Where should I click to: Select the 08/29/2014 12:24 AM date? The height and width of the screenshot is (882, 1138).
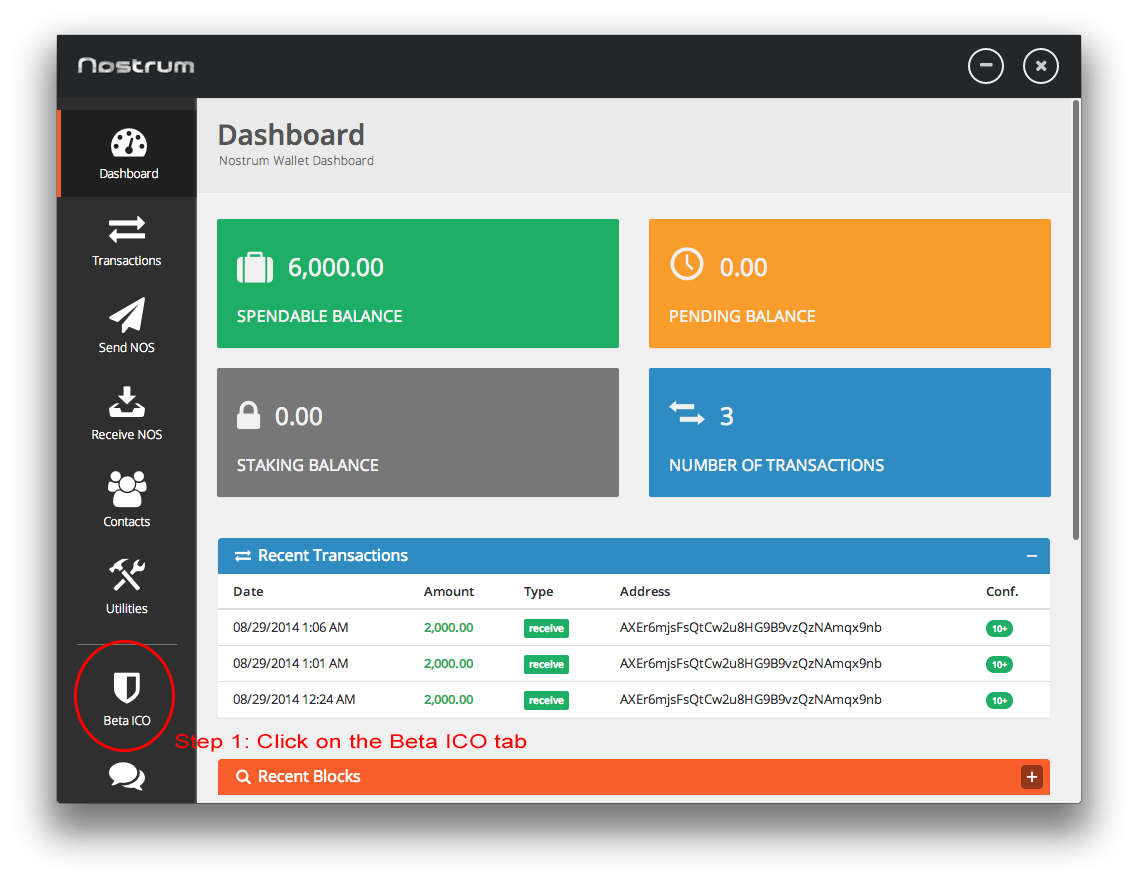(294, 700)
